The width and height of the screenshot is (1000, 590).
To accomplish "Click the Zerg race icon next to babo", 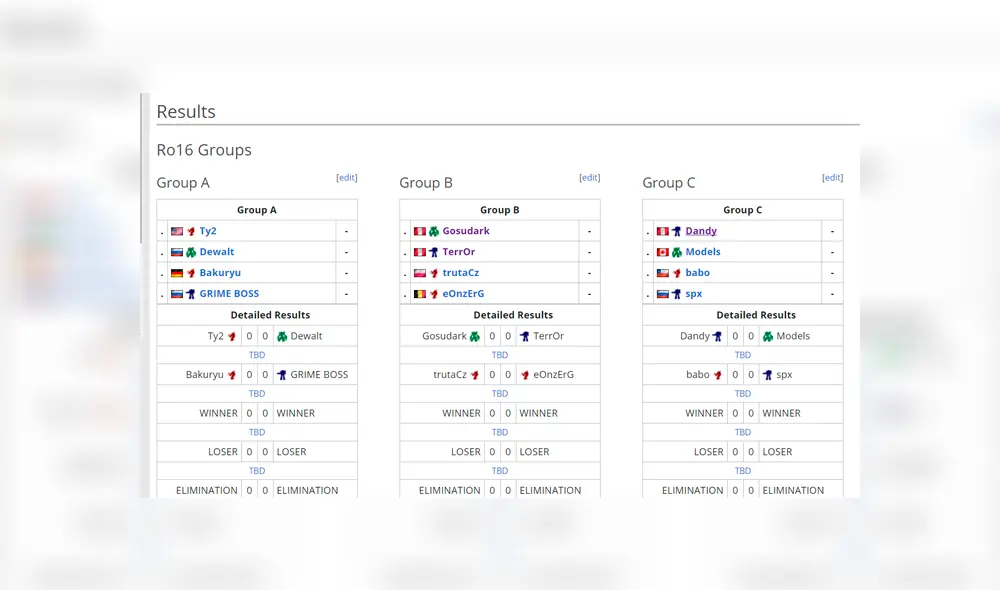I will pos(677,272).
